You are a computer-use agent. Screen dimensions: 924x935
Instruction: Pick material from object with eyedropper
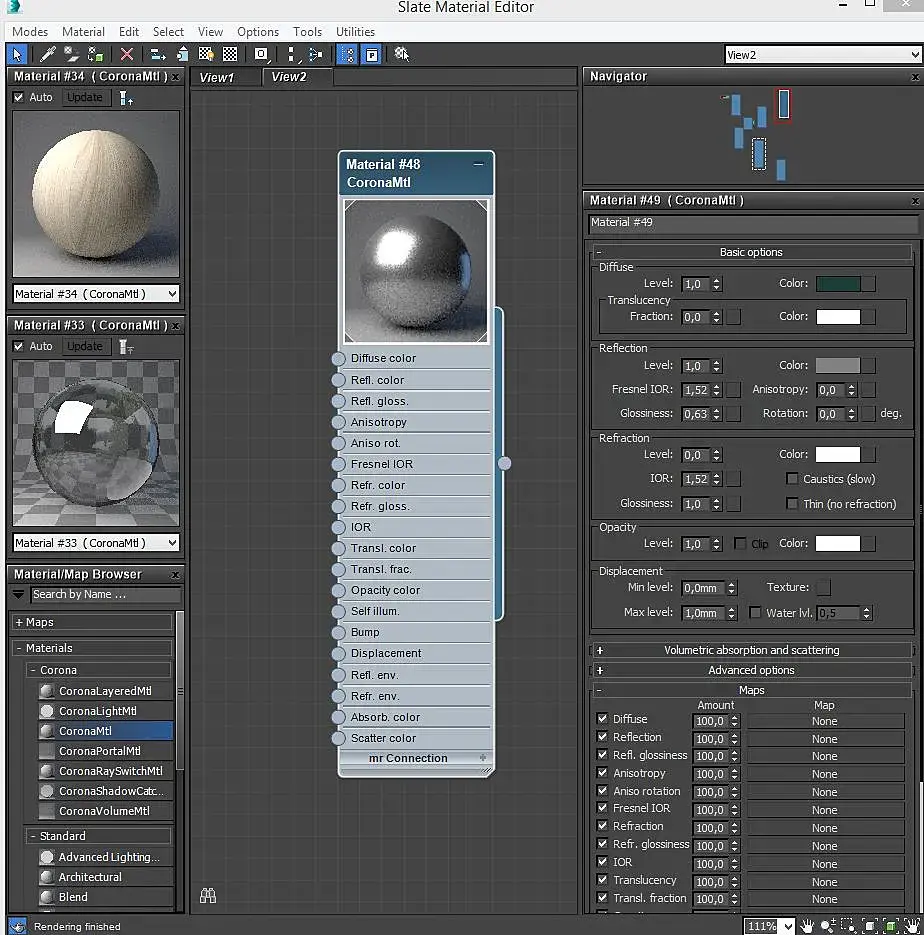[x=46, y=54]
